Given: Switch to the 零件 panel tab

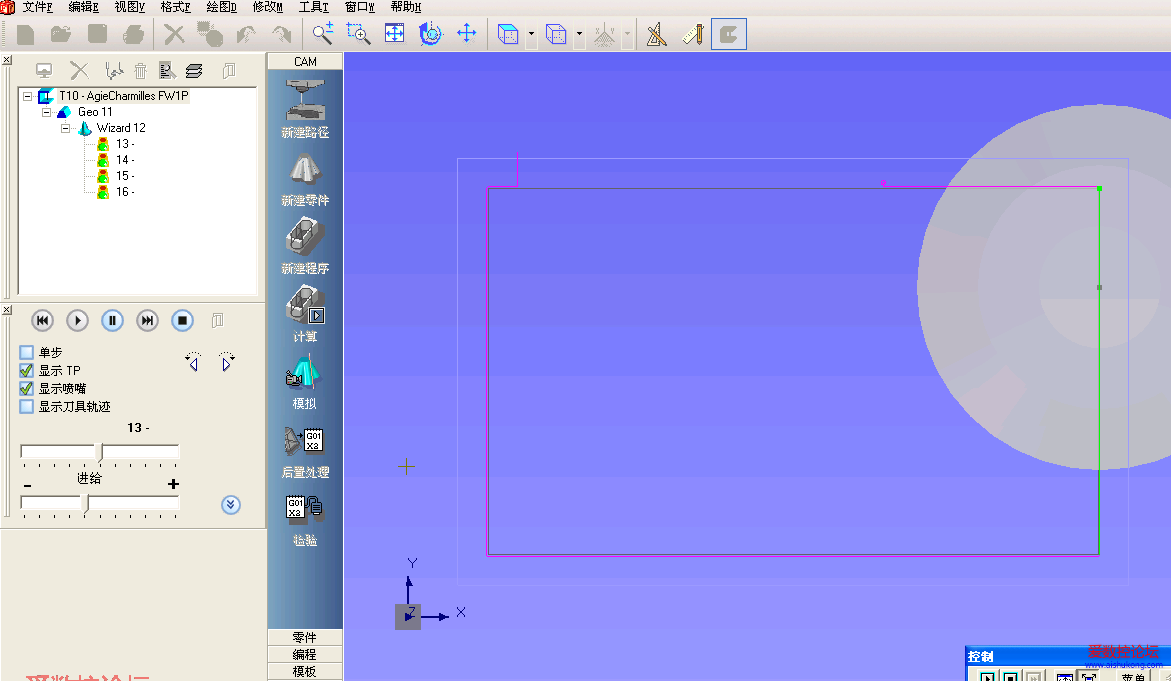Looking at the screenshot, I should point(305,638).
